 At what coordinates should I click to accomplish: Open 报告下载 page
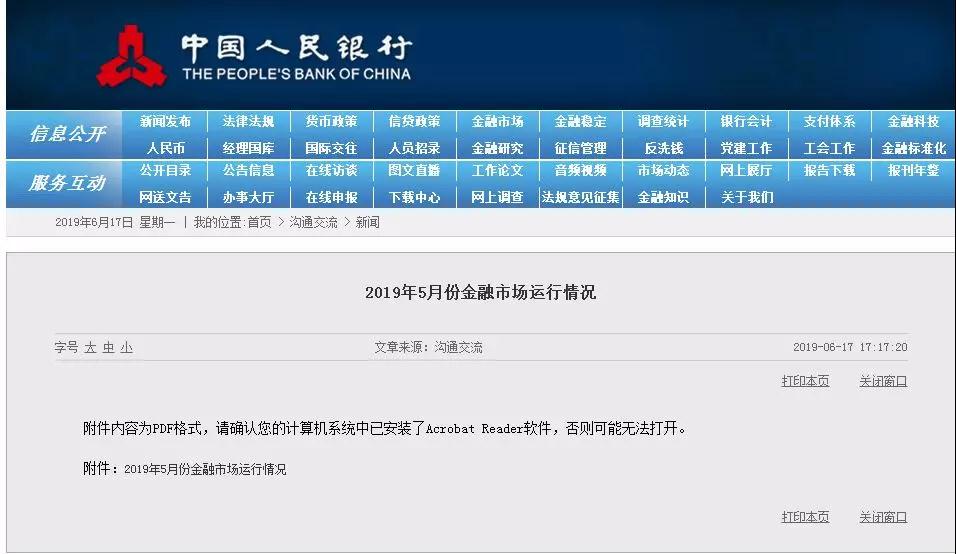829,170
